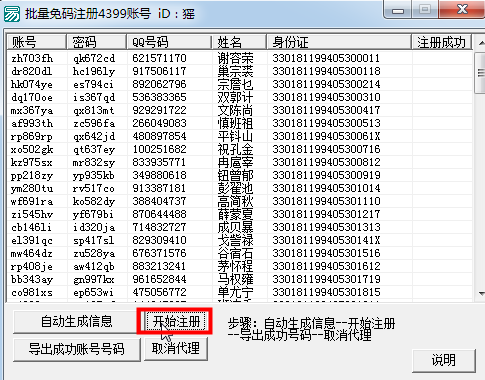The height and width of the screenshot is (380, 485).
Task: Start registration with 开始注册 button
Action: click(x=176, y=321)
